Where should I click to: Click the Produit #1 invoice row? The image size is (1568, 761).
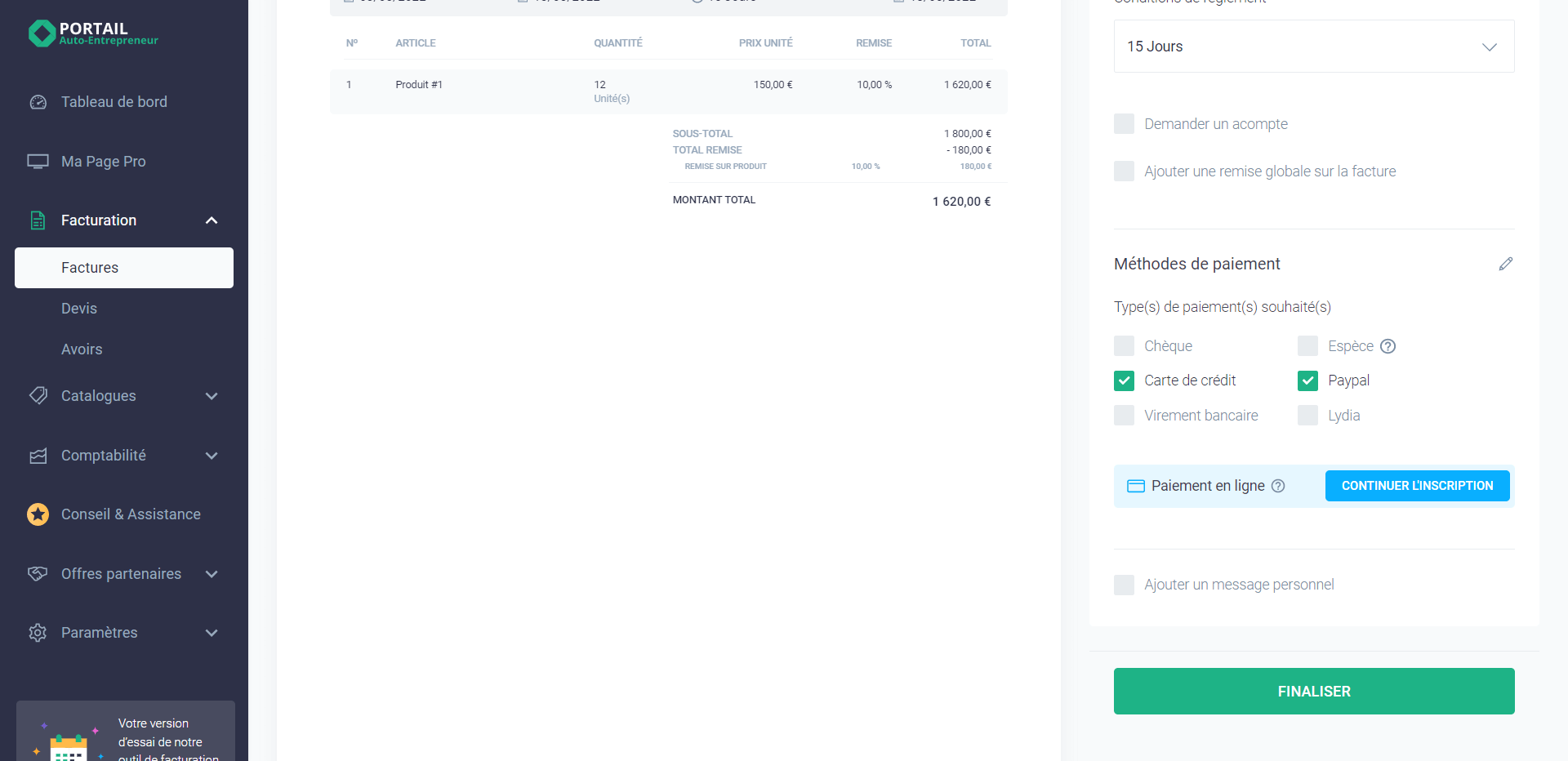[x=667, y=91]
